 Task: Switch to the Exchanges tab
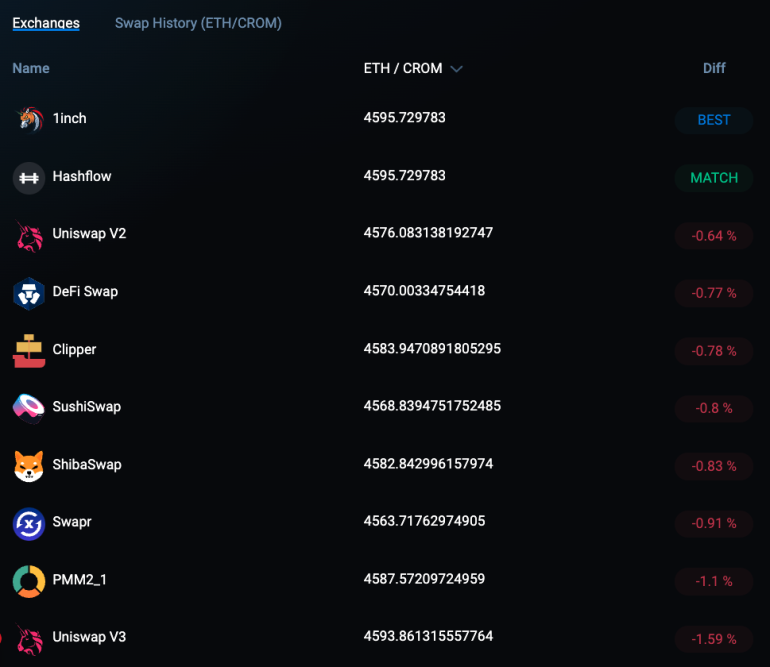46,23
